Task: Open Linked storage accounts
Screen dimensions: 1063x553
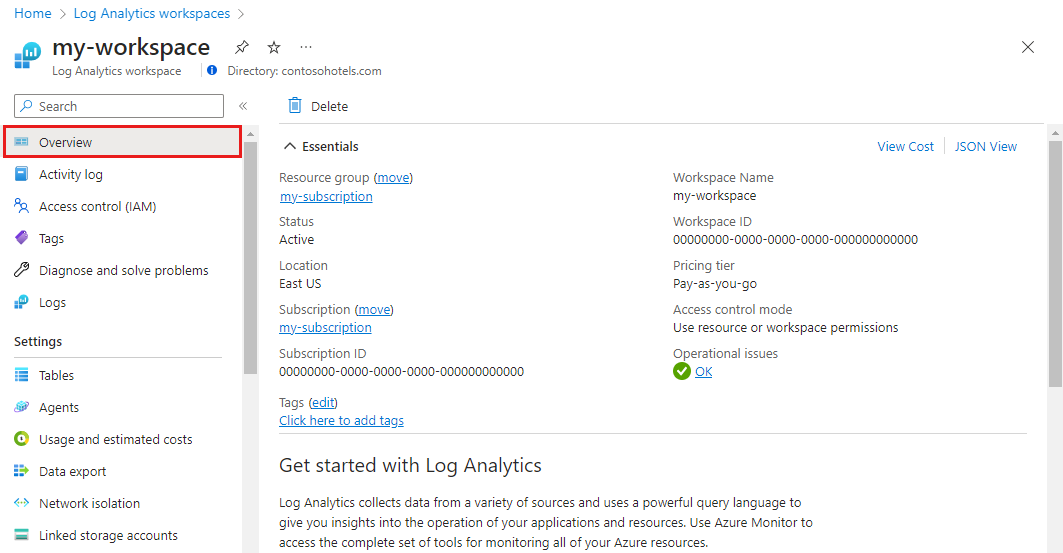Action: (108, 535)
